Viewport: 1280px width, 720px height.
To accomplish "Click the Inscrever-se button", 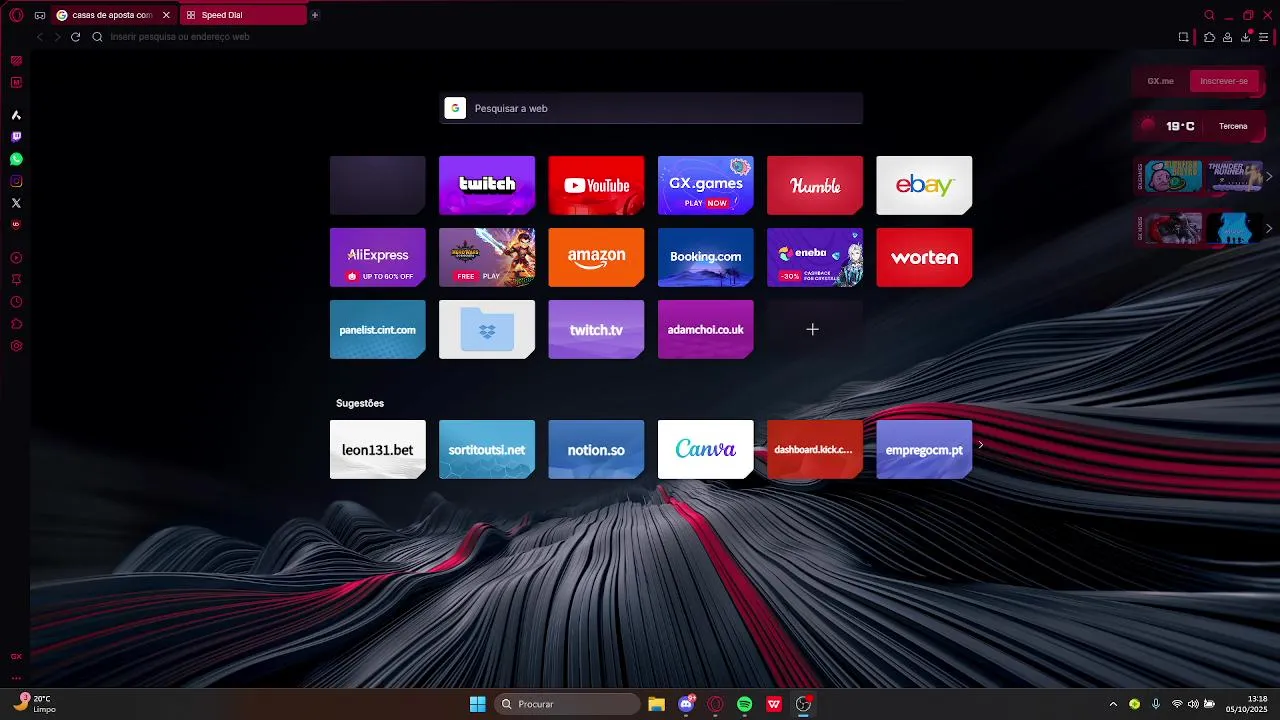I will [x=1224, y=81].
